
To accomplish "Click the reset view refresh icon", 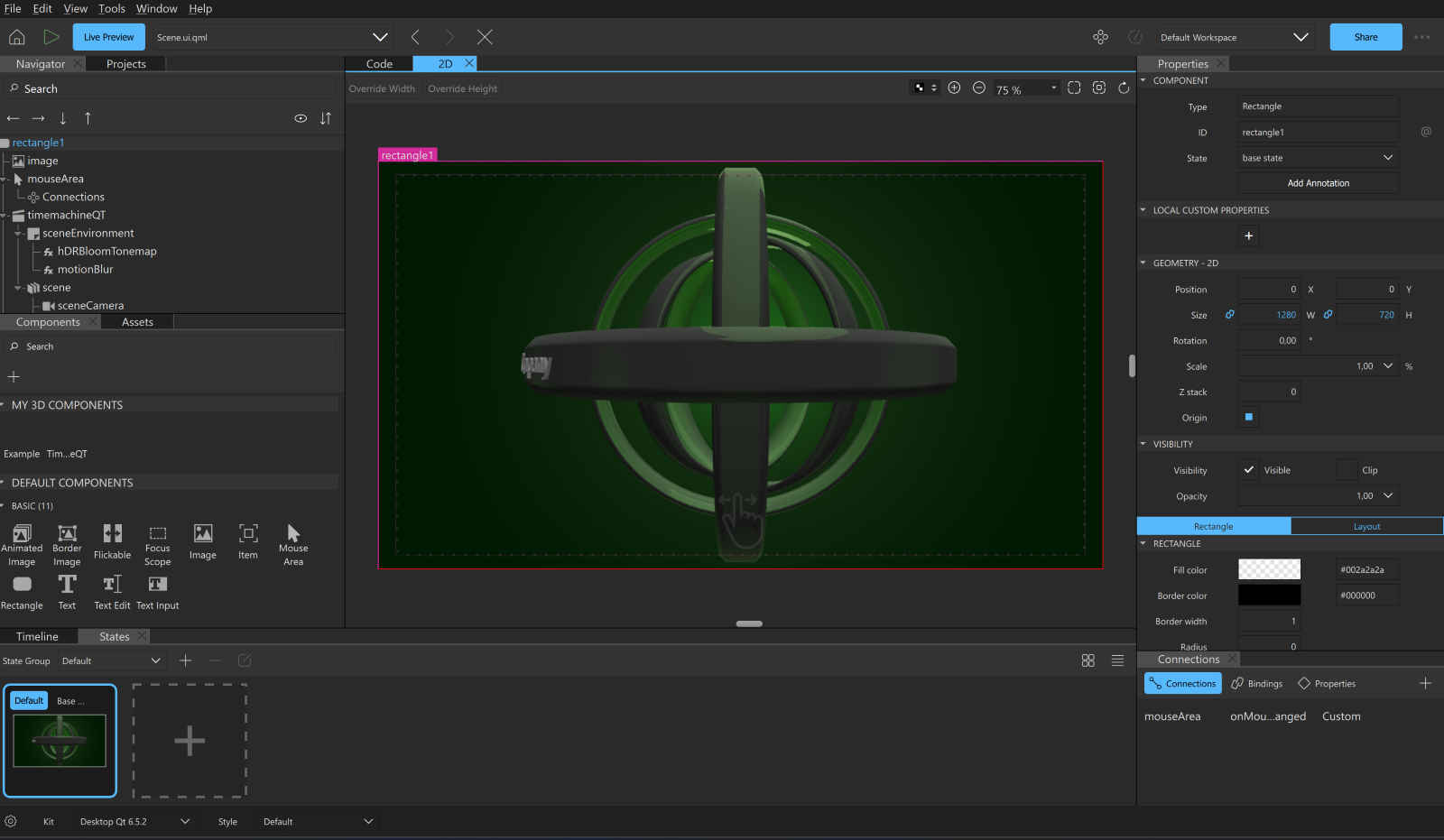I will (x=1124, y=88).
